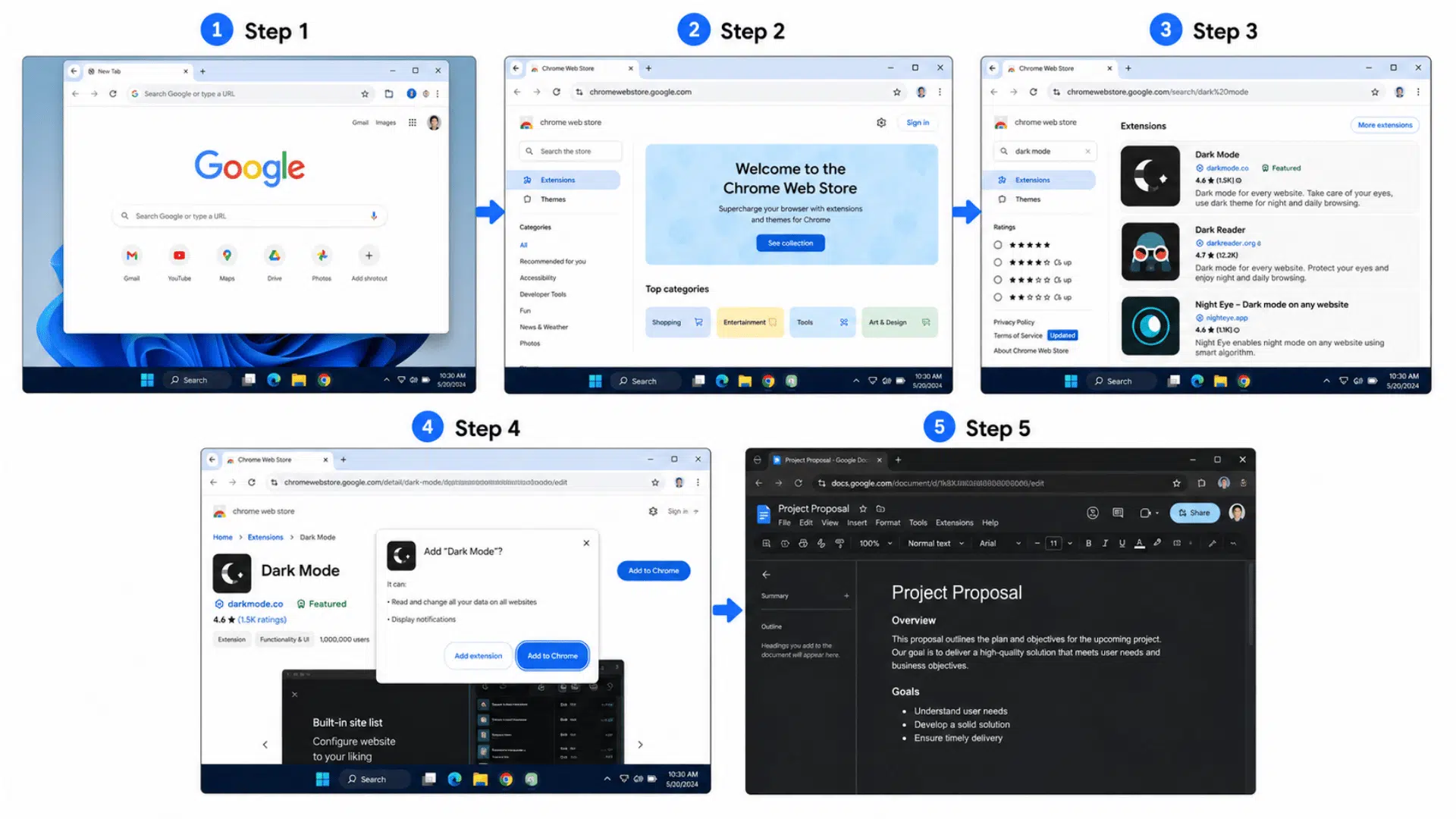Select Extensions in Step 2 store sidebar
1456x819 pixels.
pos(563,180)
